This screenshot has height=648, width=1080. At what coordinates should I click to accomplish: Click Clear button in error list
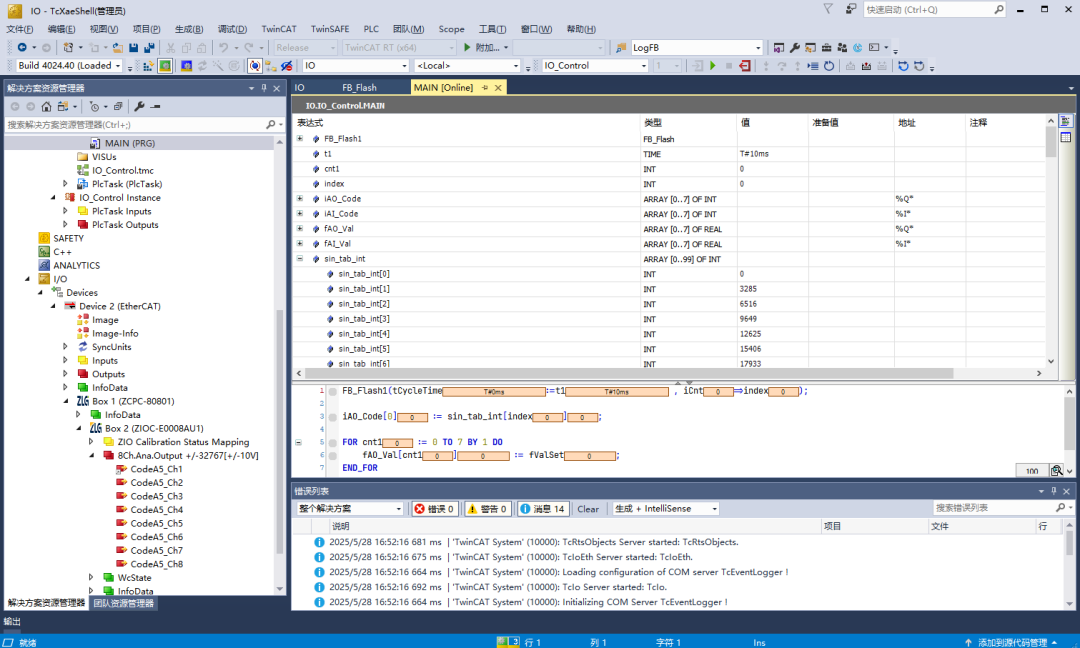pyautogui.click(x=588, y=509)
